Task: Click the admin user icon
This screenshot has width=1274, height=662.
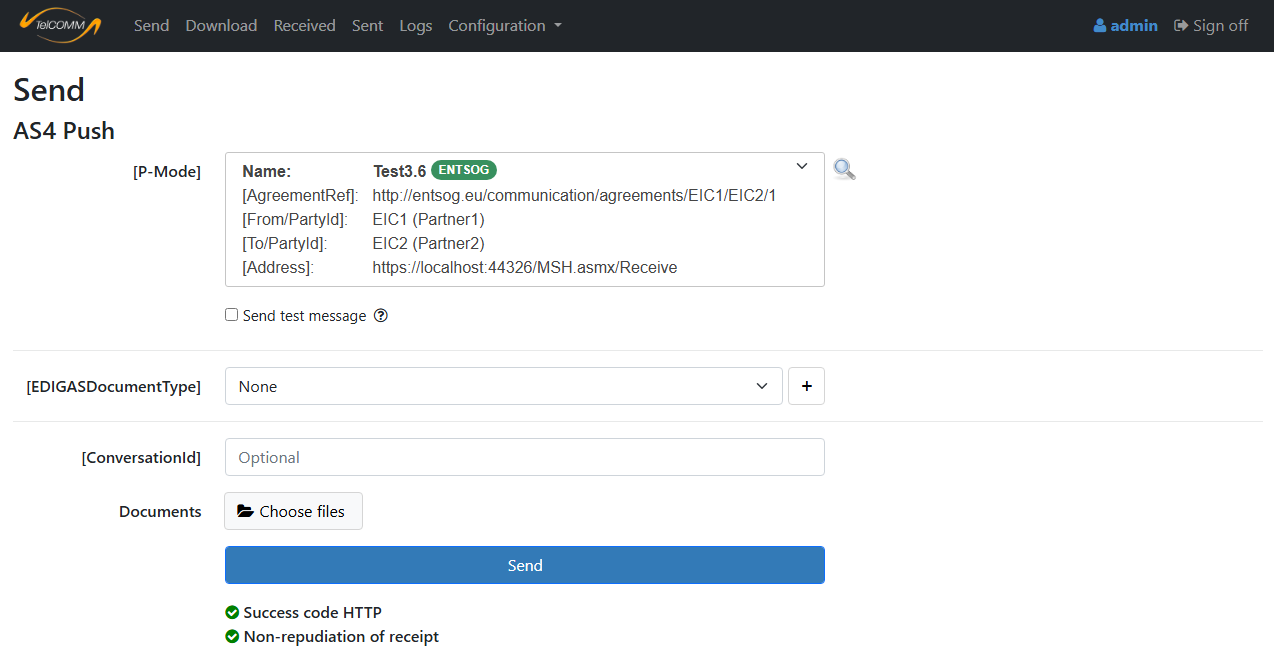Action: [1100, 26]
